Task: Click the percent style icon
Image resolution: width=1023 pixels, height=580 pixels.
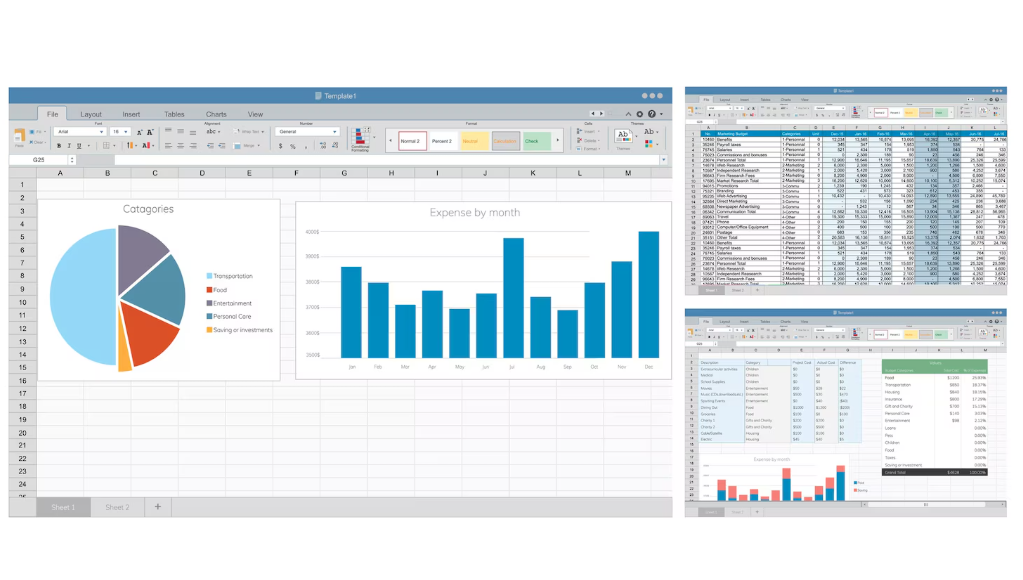Action: [x=292, y=146]
